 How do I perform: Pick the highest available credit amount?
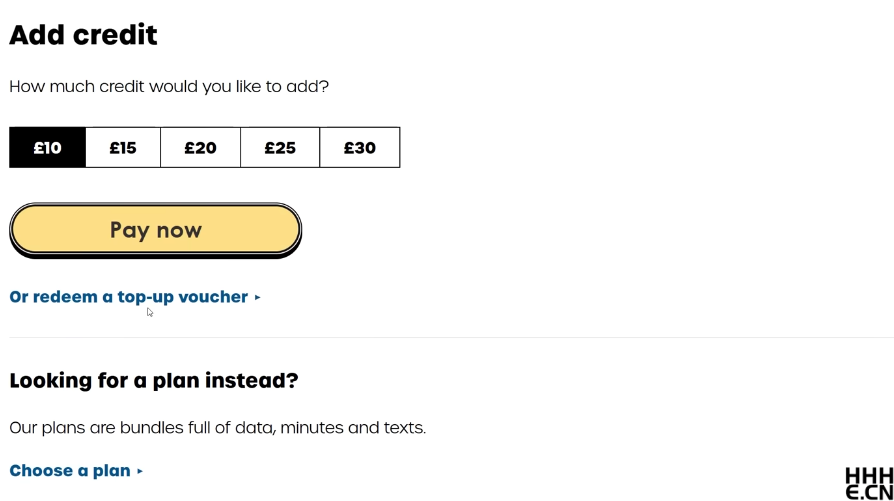(x=359, y=148)
